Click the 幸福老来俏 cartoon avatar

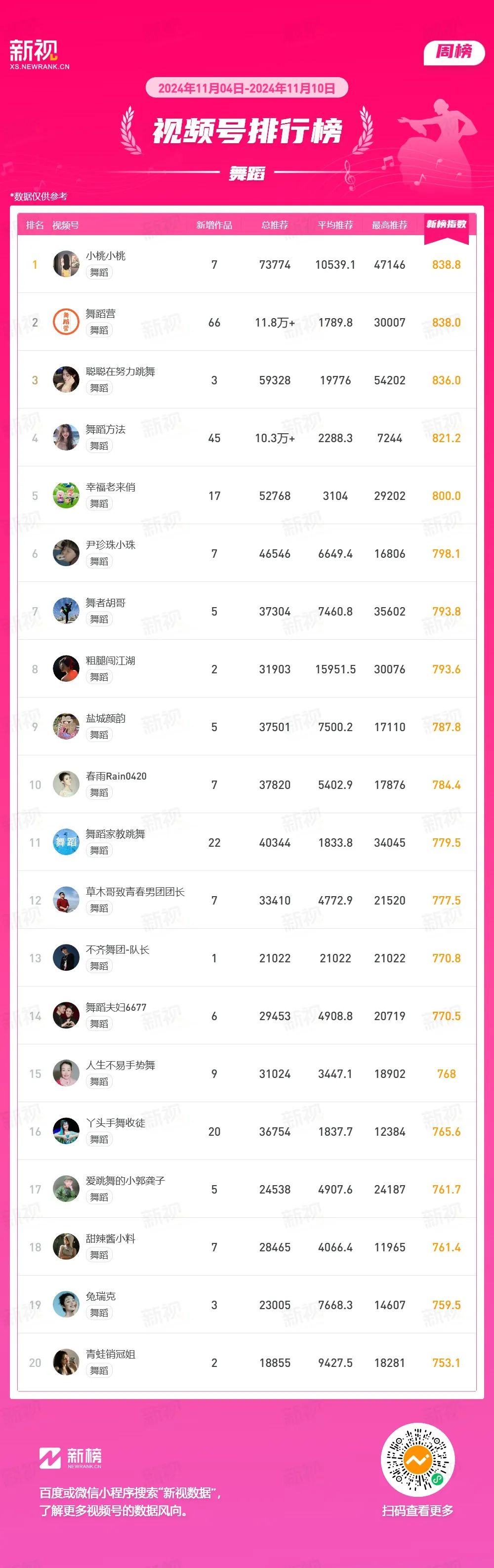(x=66, y=495)
